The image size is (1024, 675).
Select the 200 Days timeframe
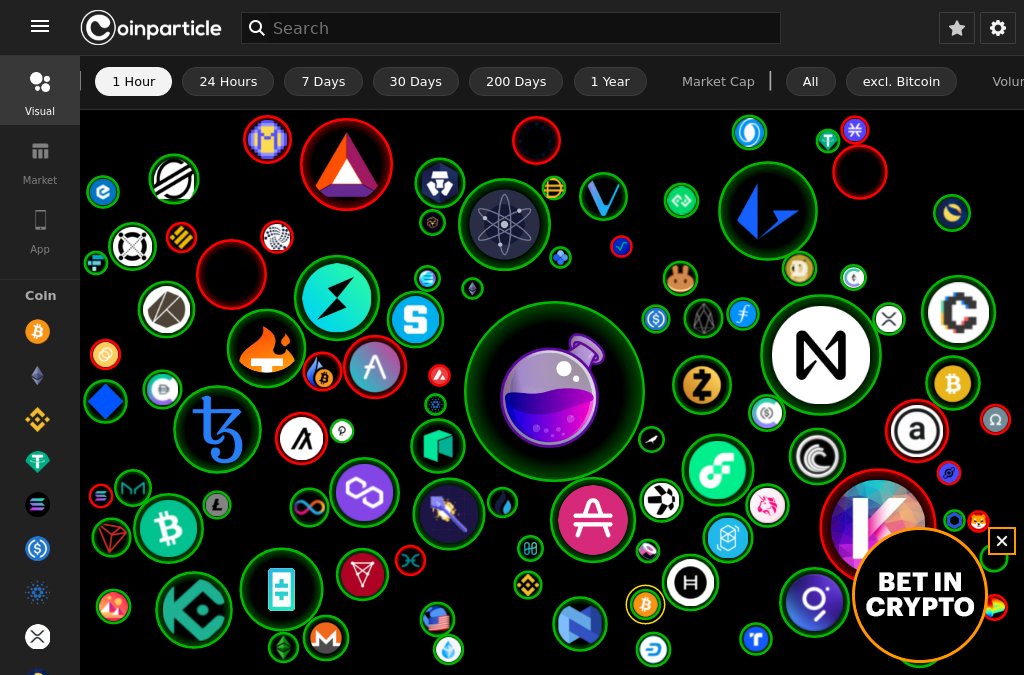[516, 82]
